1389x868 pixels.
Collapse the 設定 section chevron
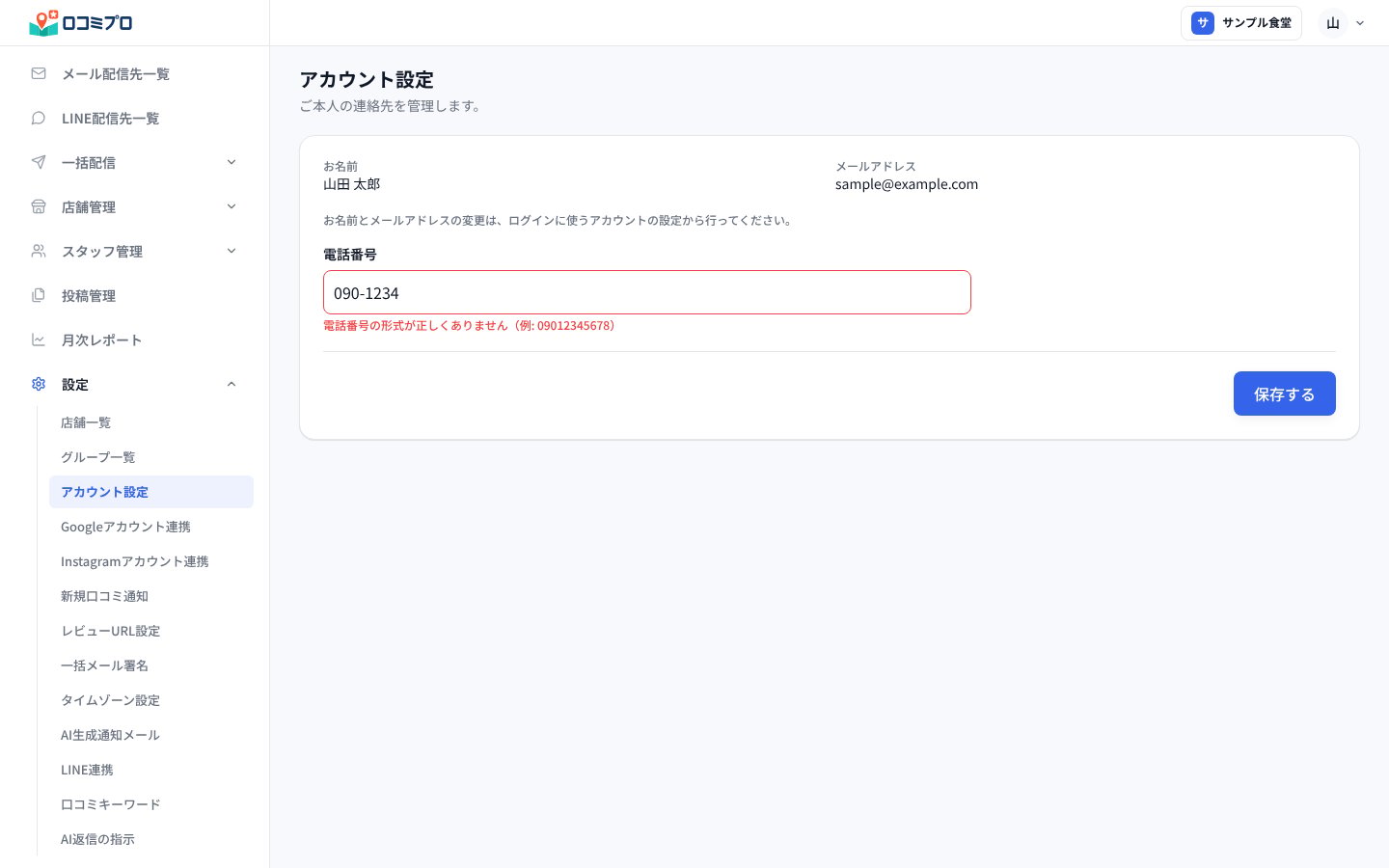(231, 384)
